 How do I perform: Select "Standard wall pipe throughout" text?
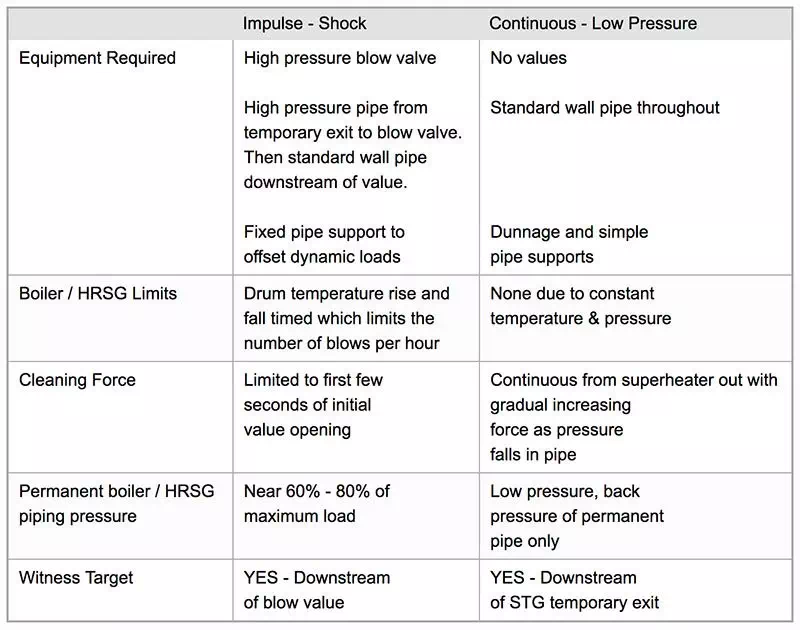click(x=604, y=107)
